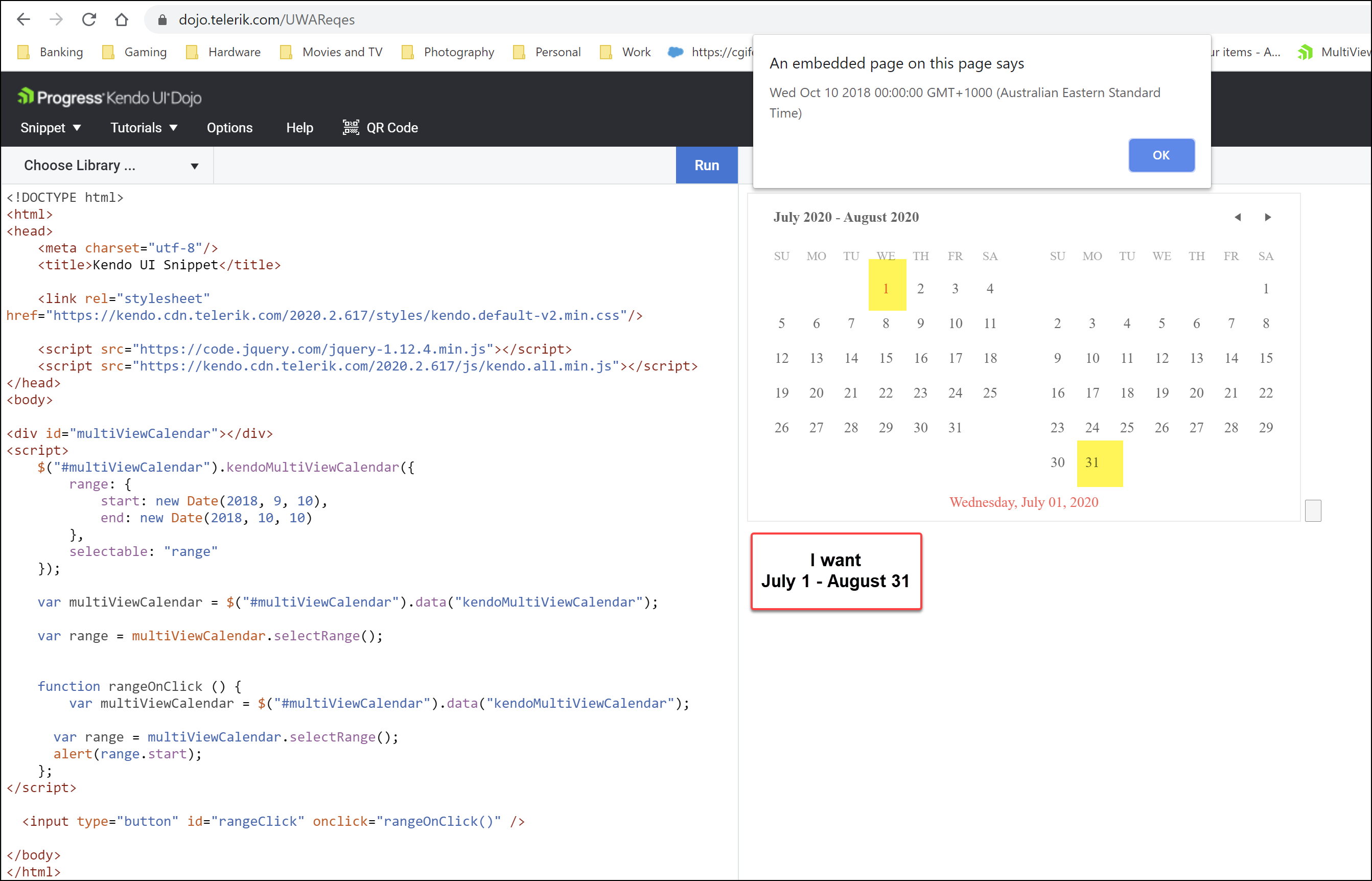The image size is (1372, 881).
Task: Run the code snippet
Action: click(707, 166)
